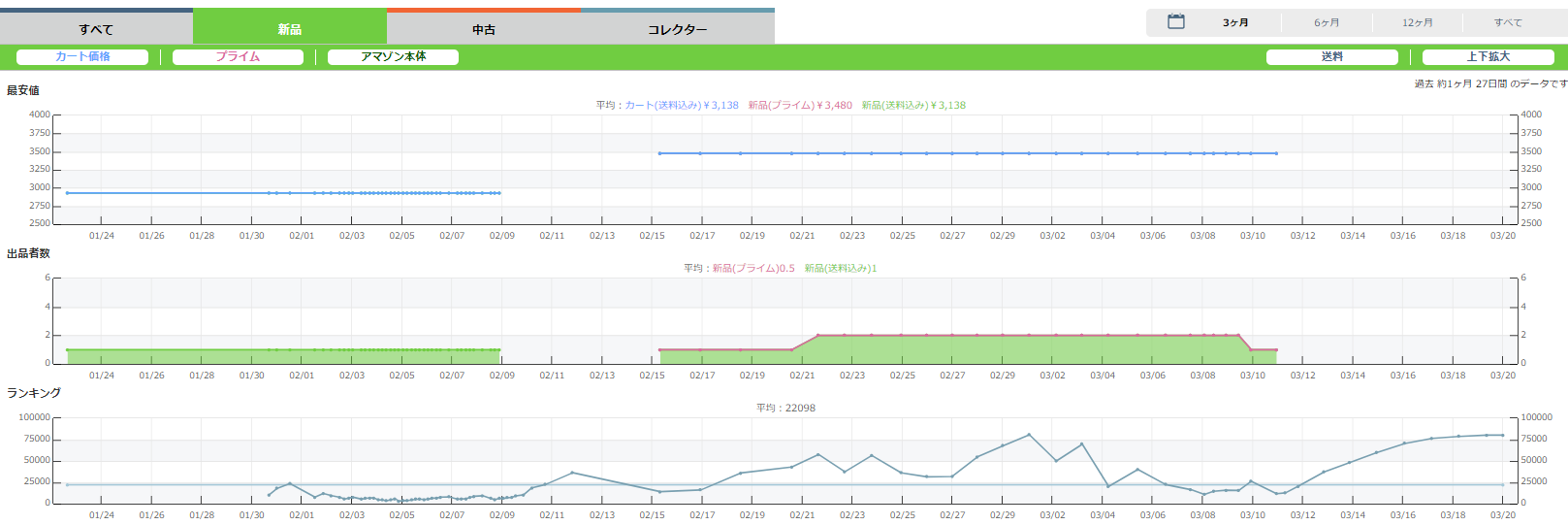Click the 新品(プライム)0.5 seller-count legend entry
The image size is (1568, 525).
click(x=753, y=268)
